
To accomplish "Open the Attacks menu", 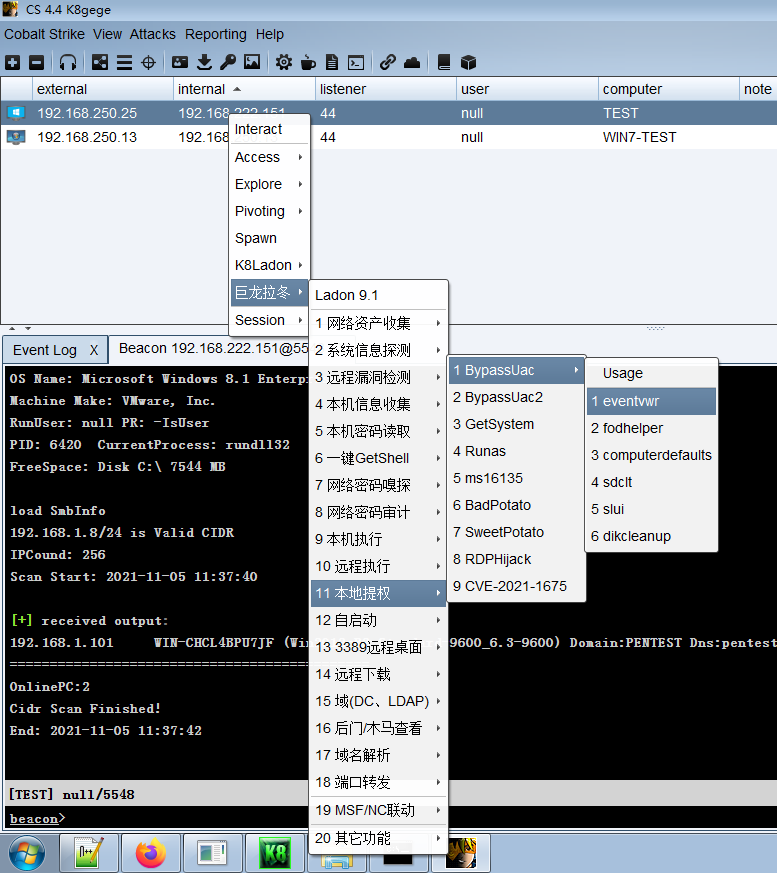I will (153, 34).
